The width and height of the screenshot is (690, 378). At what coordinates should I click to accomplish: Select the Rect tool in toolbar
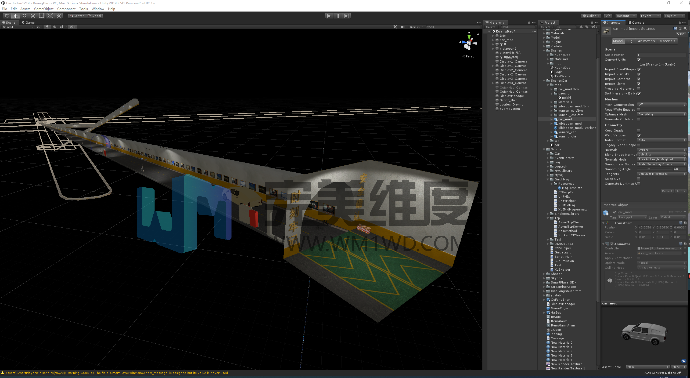click(41, 16)
